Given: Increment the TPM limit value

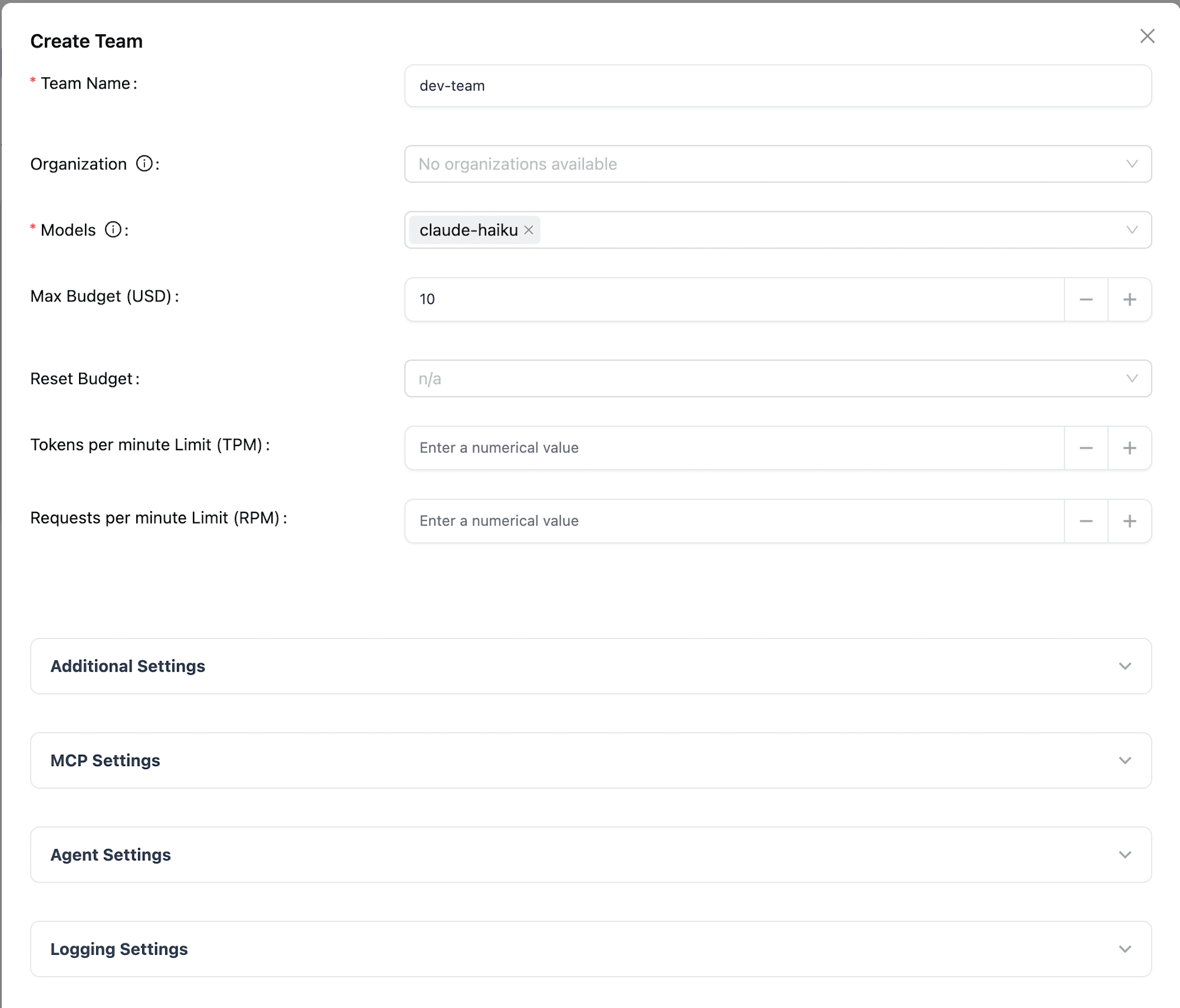Looking at the screenshot, I should click(1129, 448).
